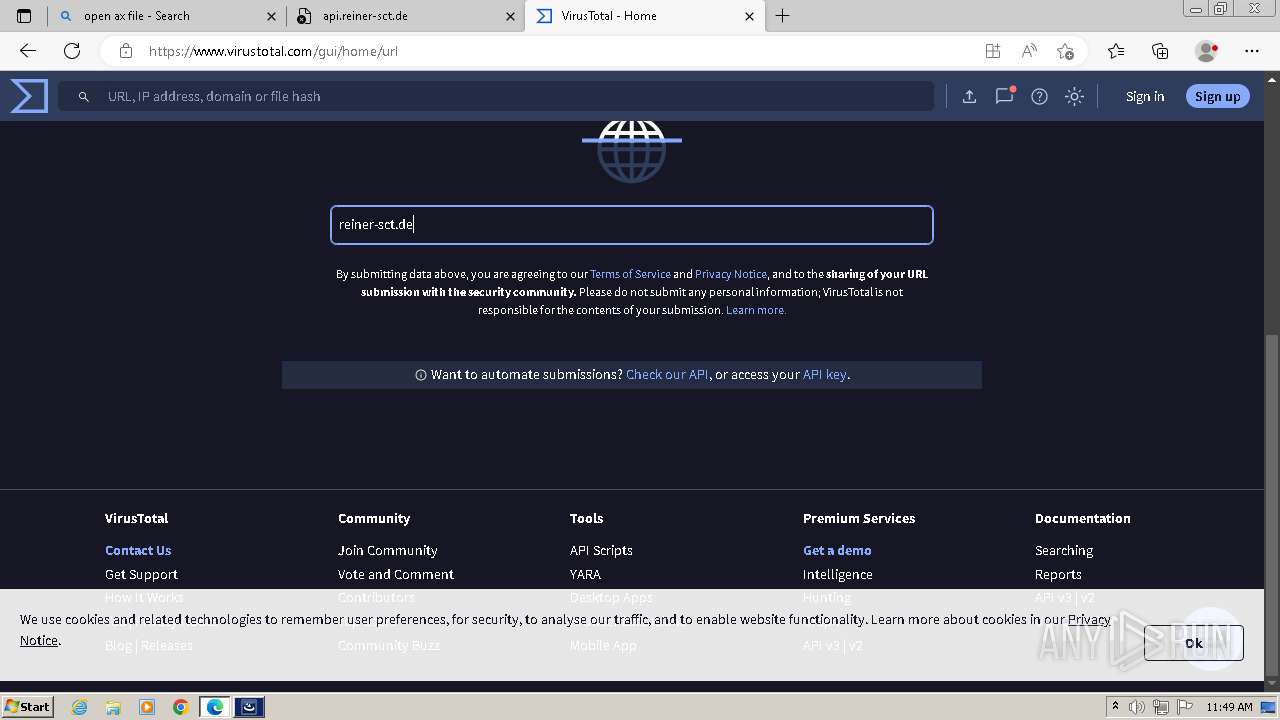Switch to the api.reiner-sct.de tab
The height and width of the screenshot is (720, 1280).
[x=406, y=16]
